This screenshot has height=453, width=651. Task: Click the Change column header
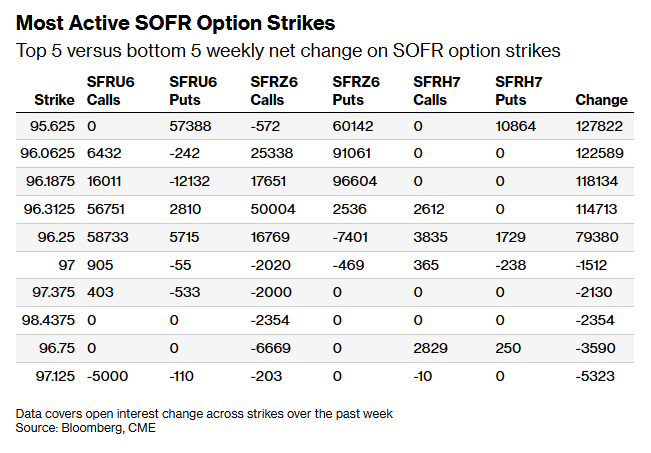tap(601, 100)
